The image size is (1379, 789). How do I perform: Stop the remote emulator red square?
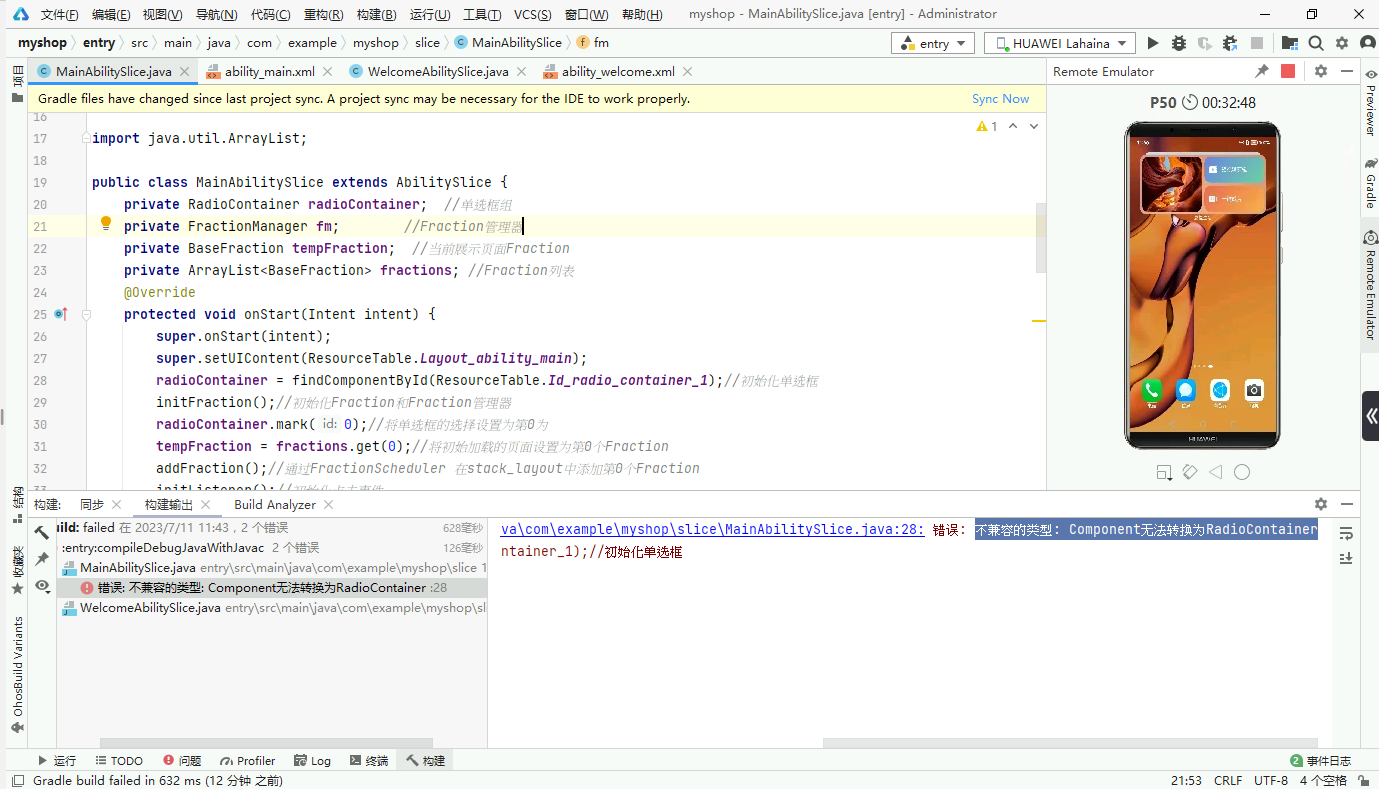click(x=1288, y=71)
